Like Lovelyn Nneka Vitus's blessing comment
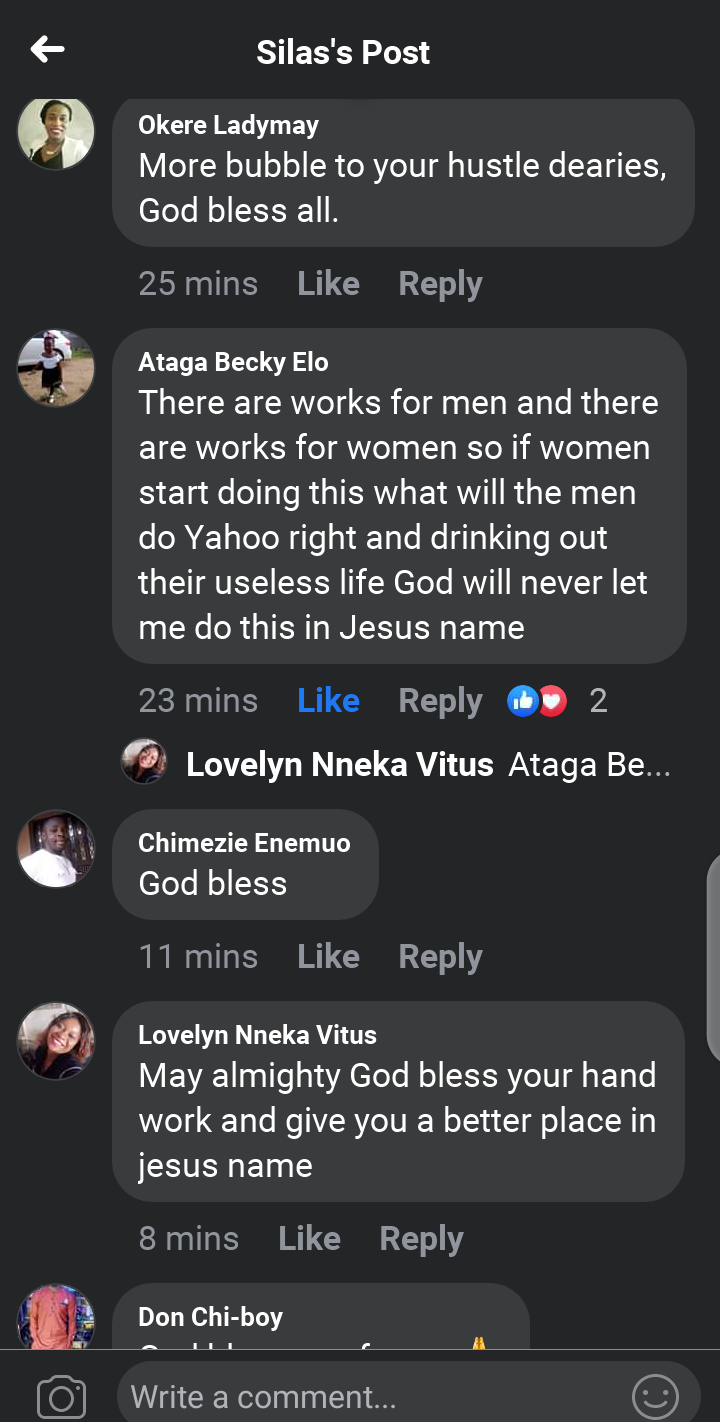This screenshot has height=1422, width=720. coord(309,1239)
